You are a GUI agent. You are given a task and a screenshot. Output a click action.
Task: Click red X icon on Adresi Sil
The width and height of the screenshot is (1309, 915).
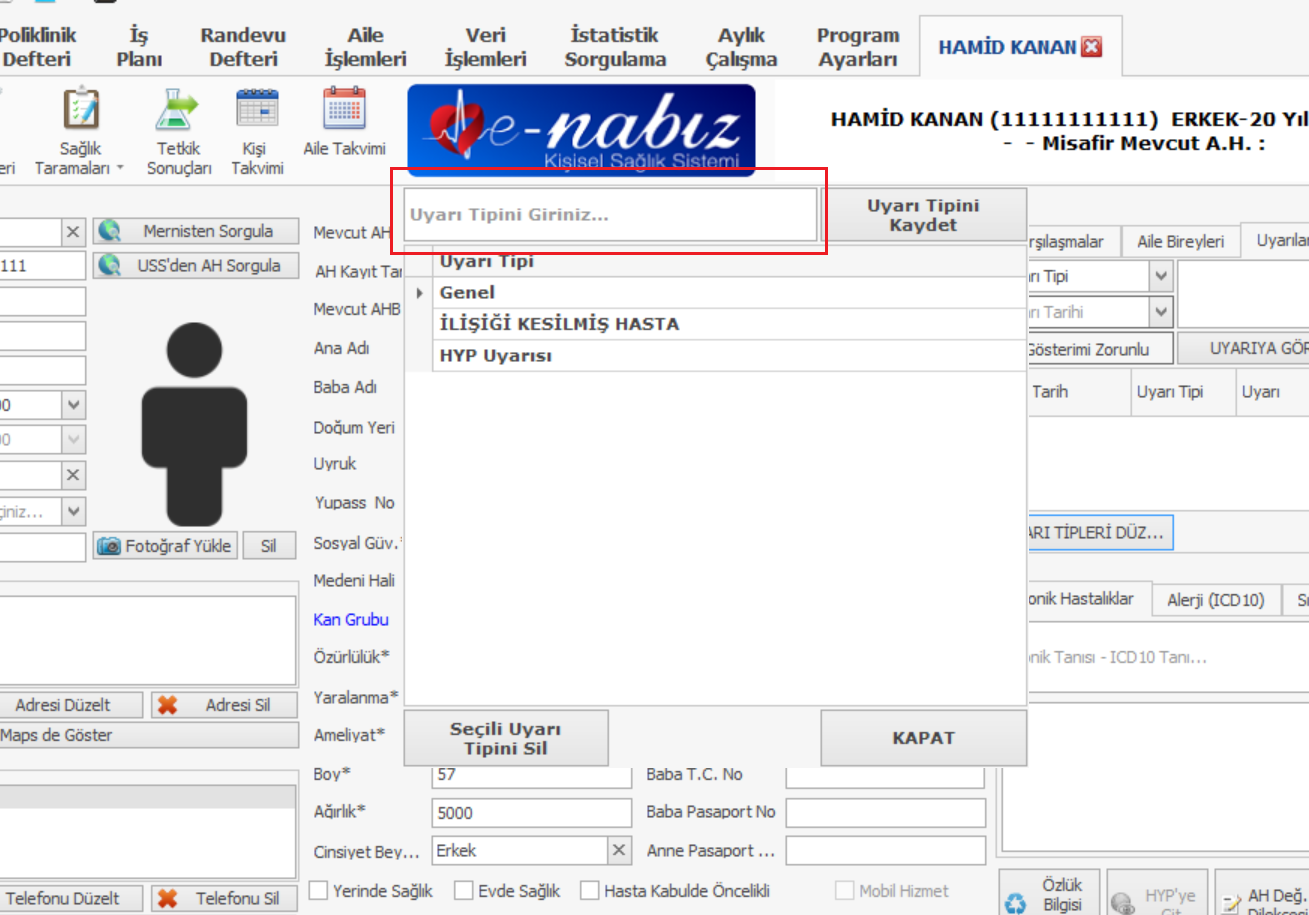pyautogui.click(x=167, y=705)
